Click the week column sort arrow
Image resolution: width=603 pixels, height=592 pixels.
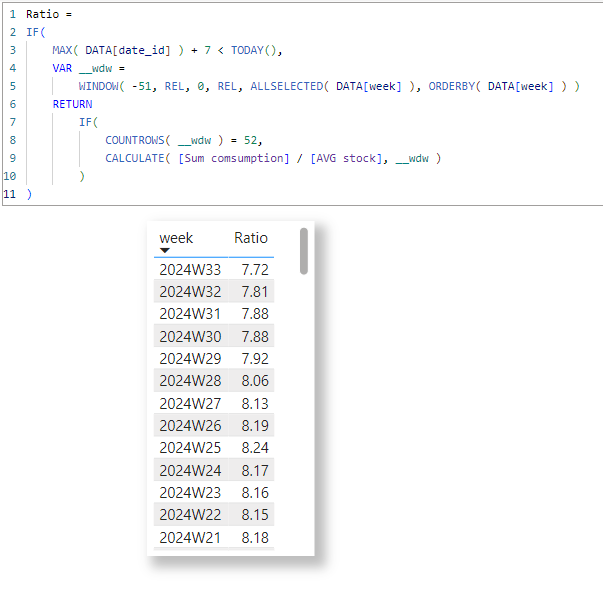(x=165, y=250)
